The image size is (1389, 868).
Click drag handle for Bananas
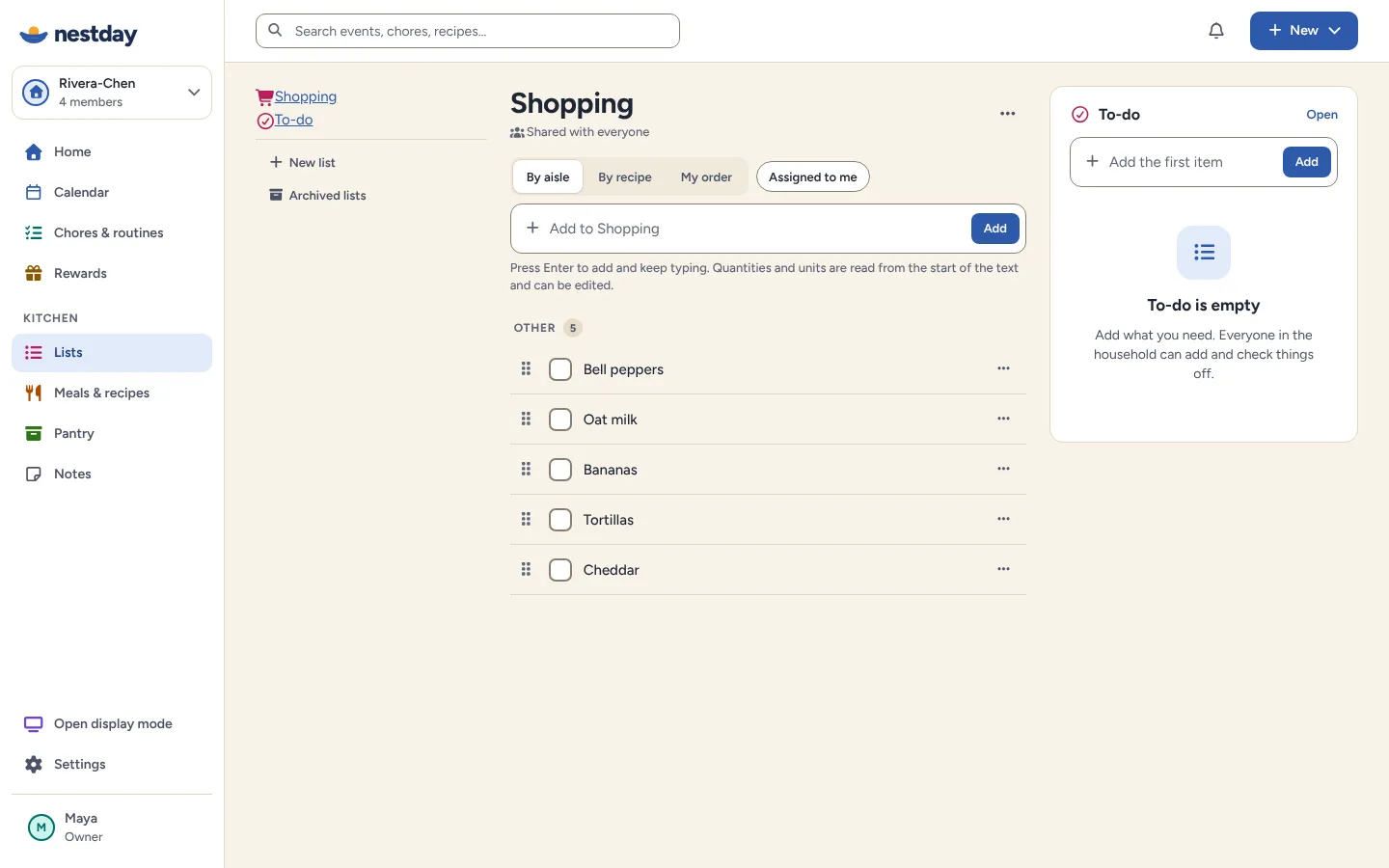tap(527, 469)
